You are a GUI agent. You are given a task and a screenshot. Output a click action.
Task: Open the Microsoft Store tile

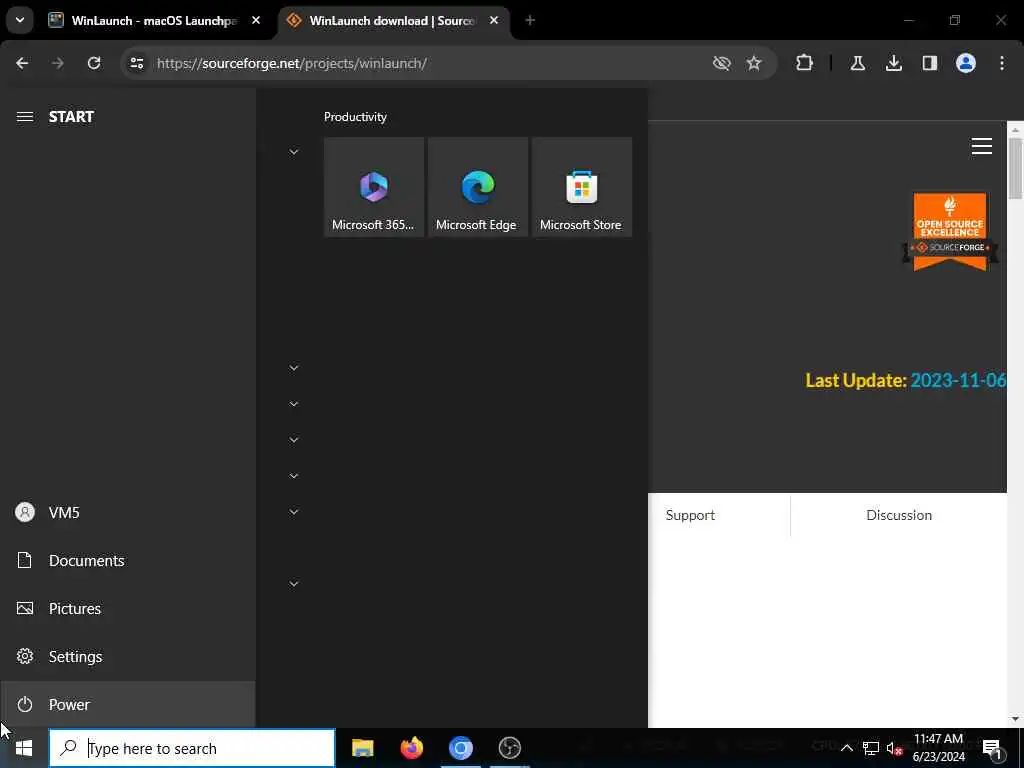coord(582,187)
